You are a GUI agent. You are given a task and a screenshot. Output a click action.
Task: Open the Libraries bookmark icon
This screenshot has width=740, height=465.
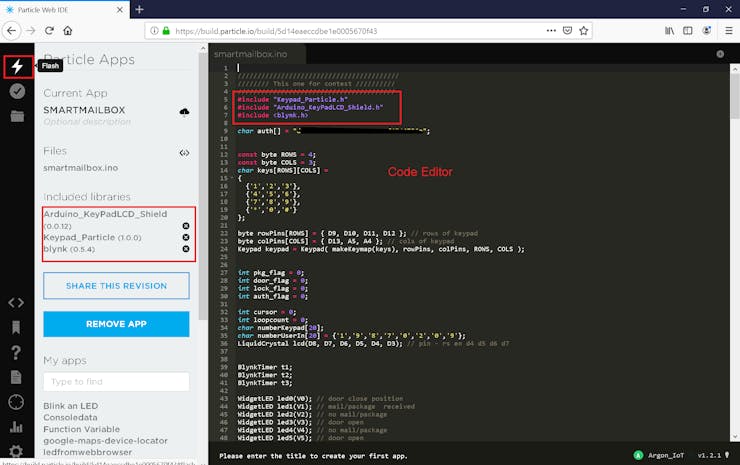pyautogui.click(x=16, y=327)
